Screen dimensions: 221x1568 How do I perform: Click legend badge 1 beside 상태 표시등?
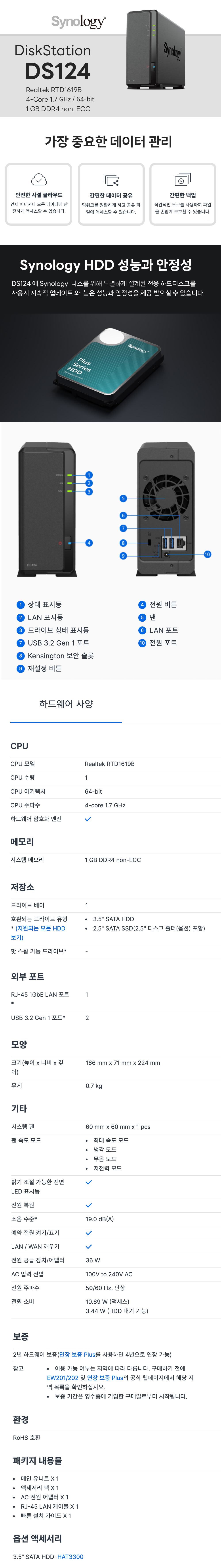pyautogui.click(x=21, y=605)
